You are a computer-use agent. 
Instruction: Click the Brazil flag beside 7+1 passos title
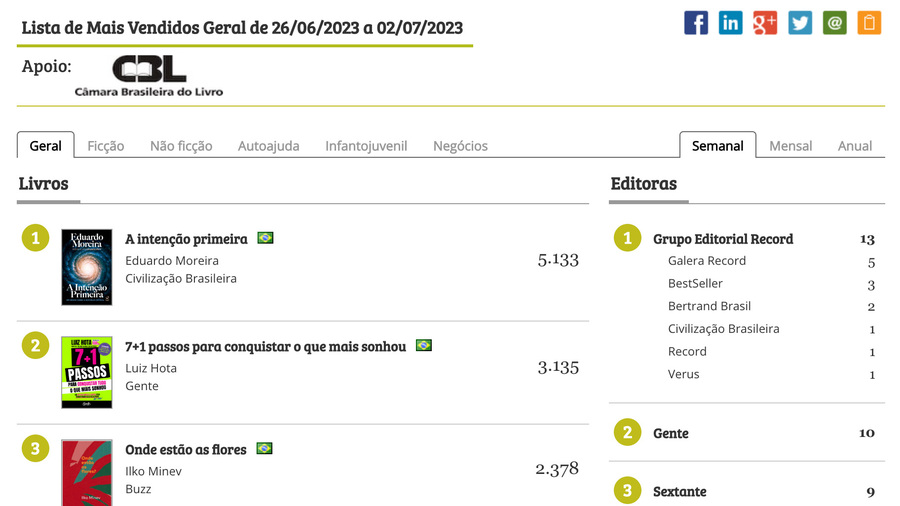pos(424,345)
